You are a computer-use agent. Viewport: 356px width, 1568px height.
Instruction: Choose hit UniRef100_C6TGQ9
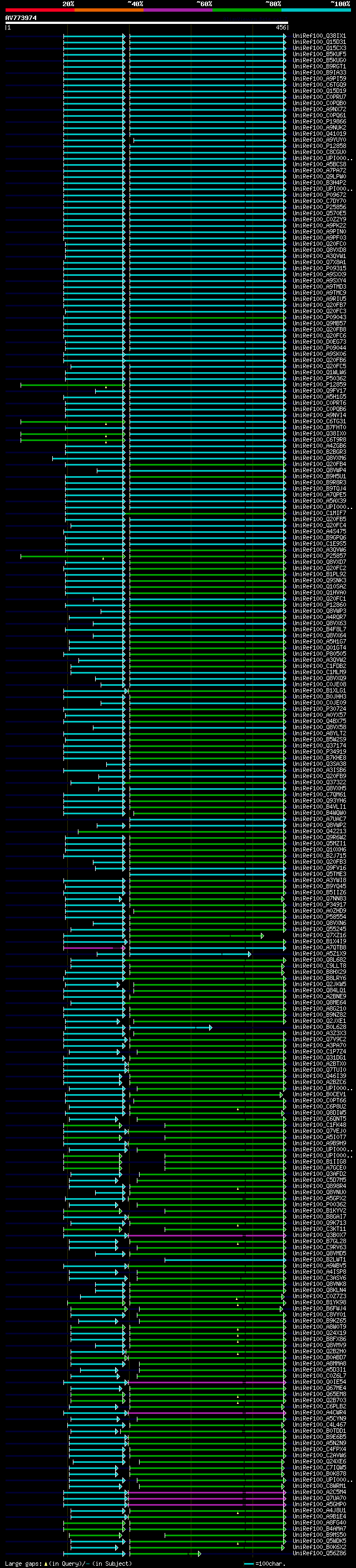(x=319, y=85)
